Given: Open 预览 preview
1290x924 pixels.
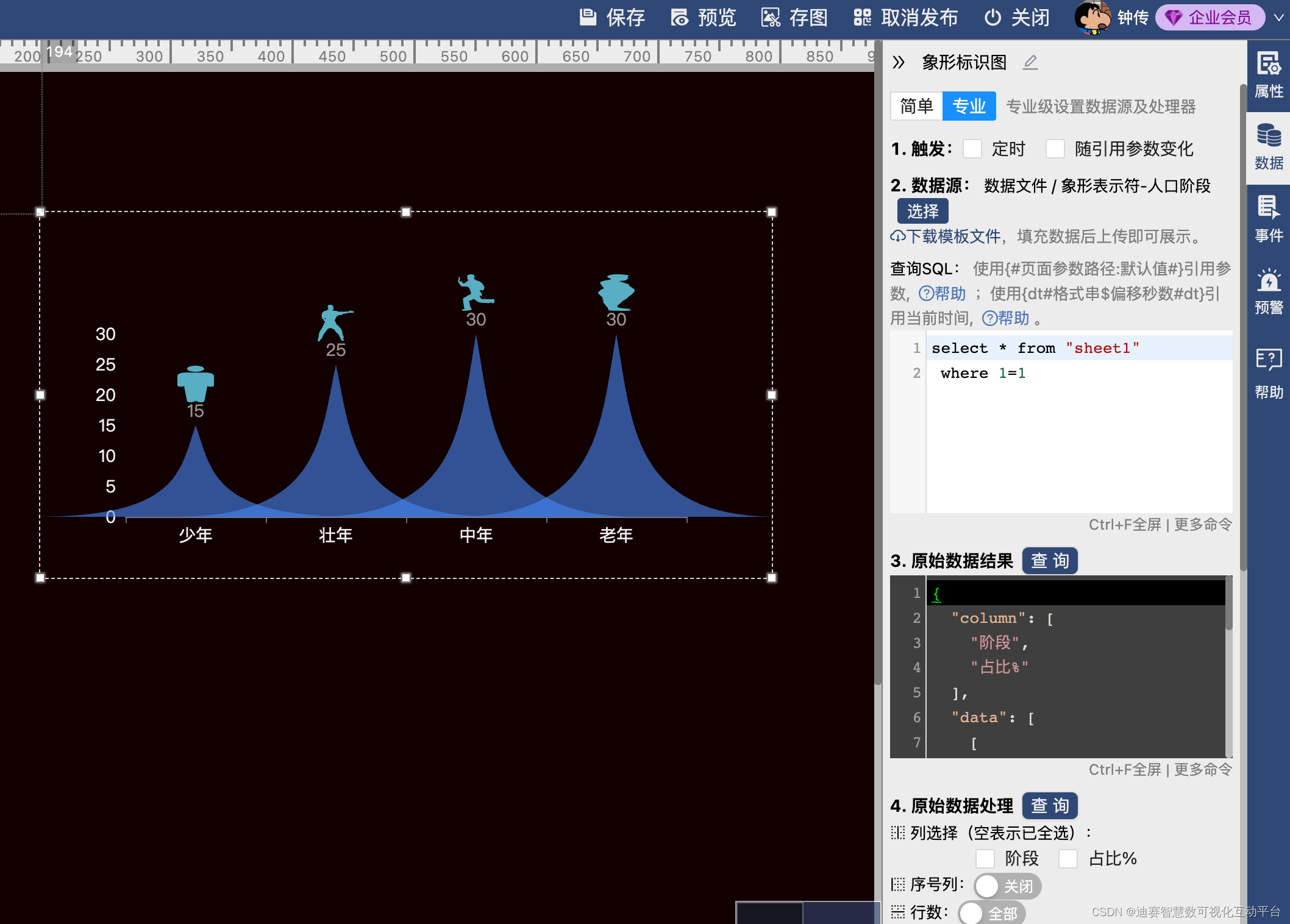Looking at the screenshot, I should (x=704, y=18).
